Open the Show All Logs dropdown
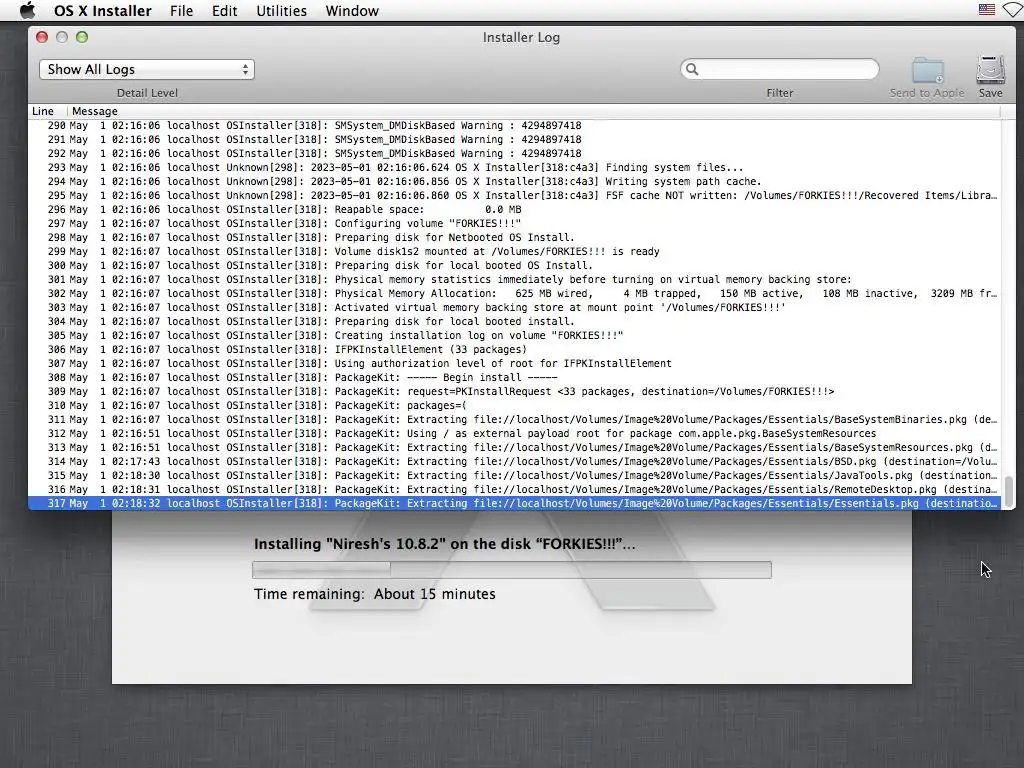This screenshot has width=1024, height=768. (146, 69)
